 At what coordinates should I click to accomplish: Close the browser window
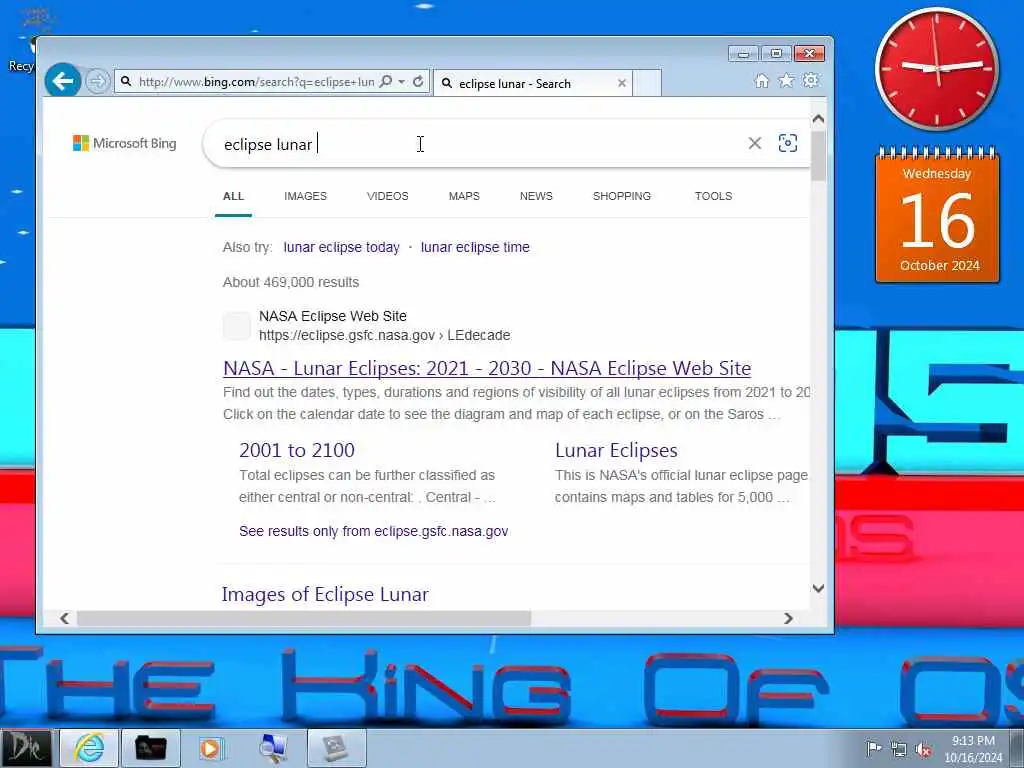(809, 54)
